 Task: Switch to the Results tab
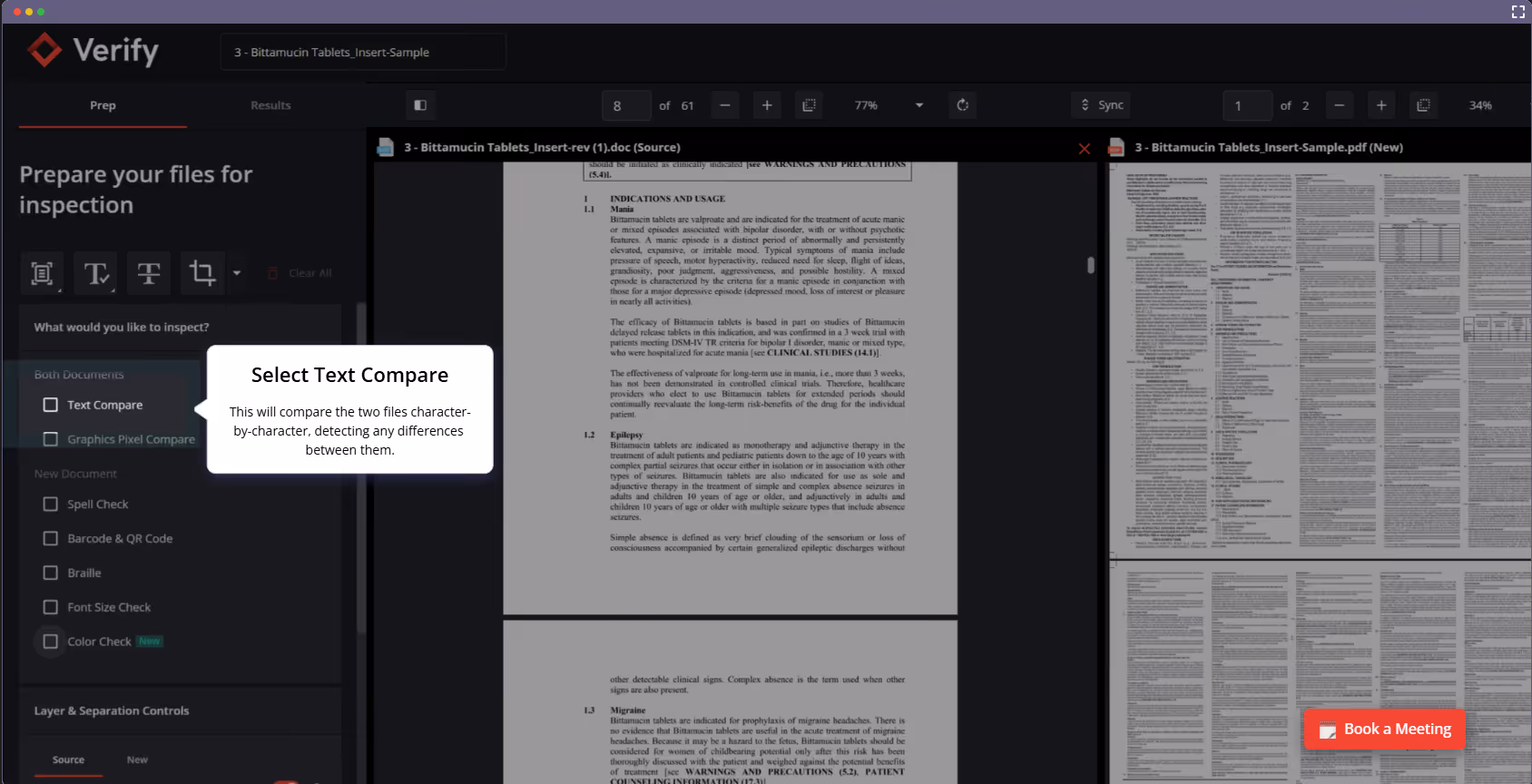click(x=270, y=105)
